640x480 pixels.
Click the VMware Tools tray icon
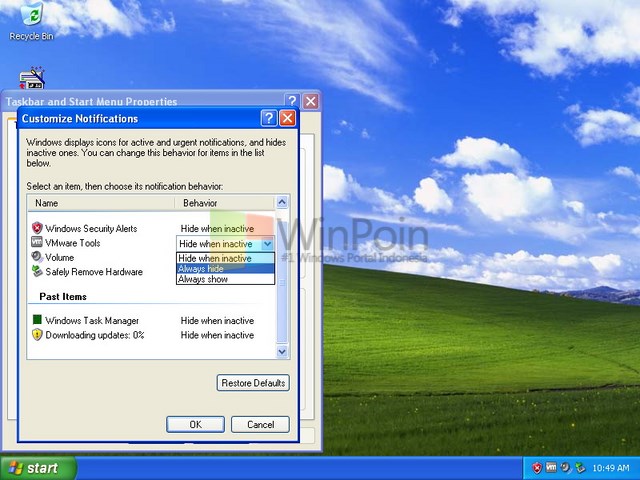click(551, 467)
